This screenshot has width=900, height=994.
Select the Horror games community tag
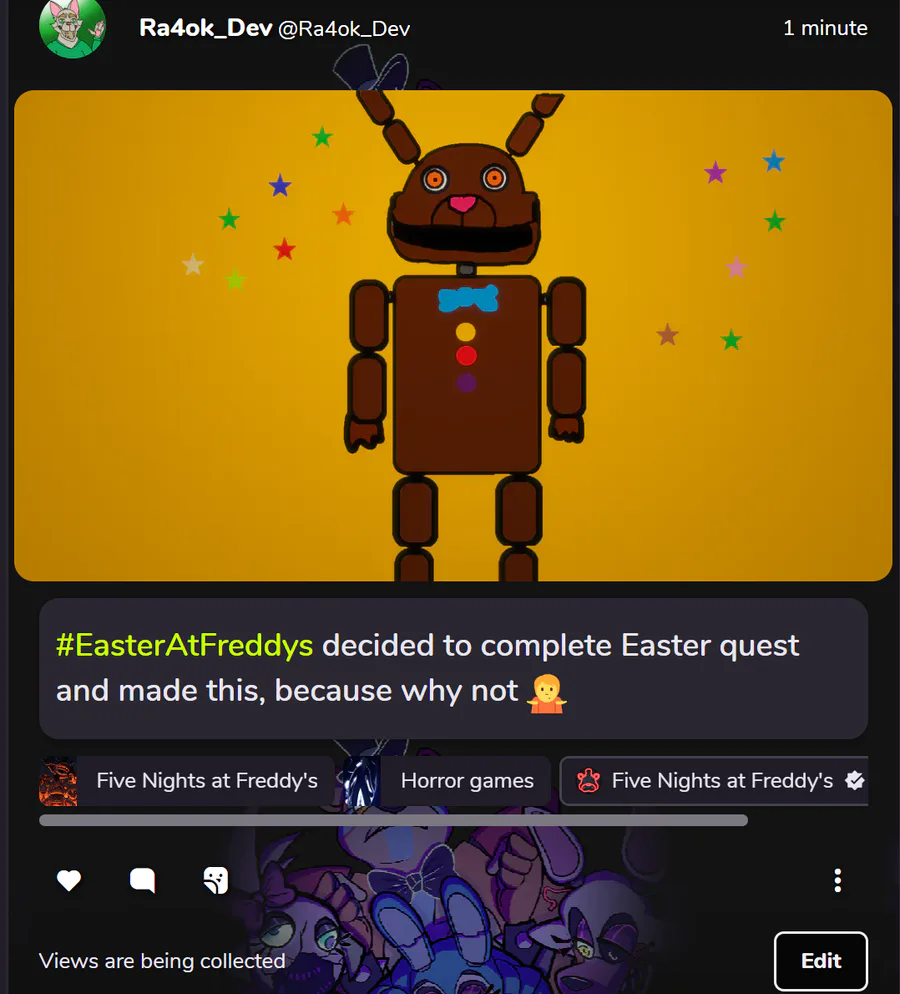(446, 781)
